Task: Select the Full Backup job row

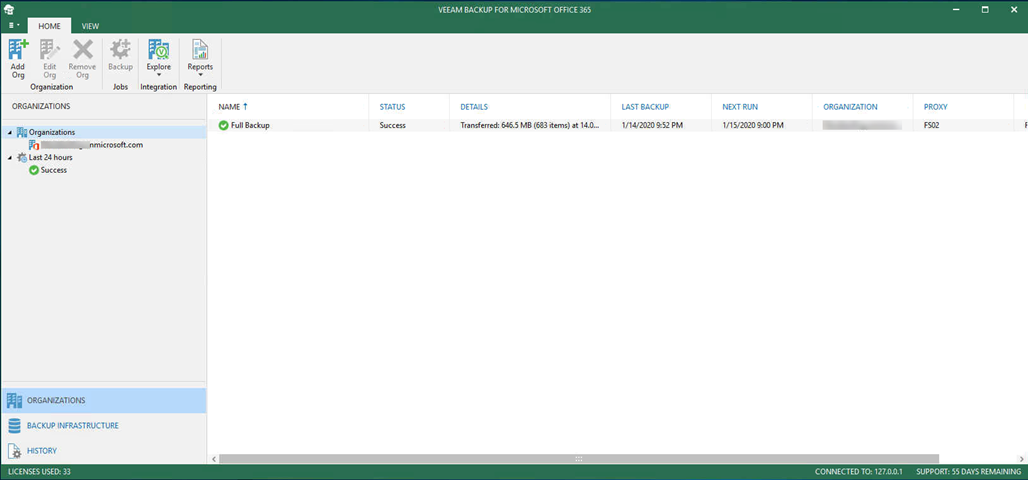Action: tap(618, 125)
